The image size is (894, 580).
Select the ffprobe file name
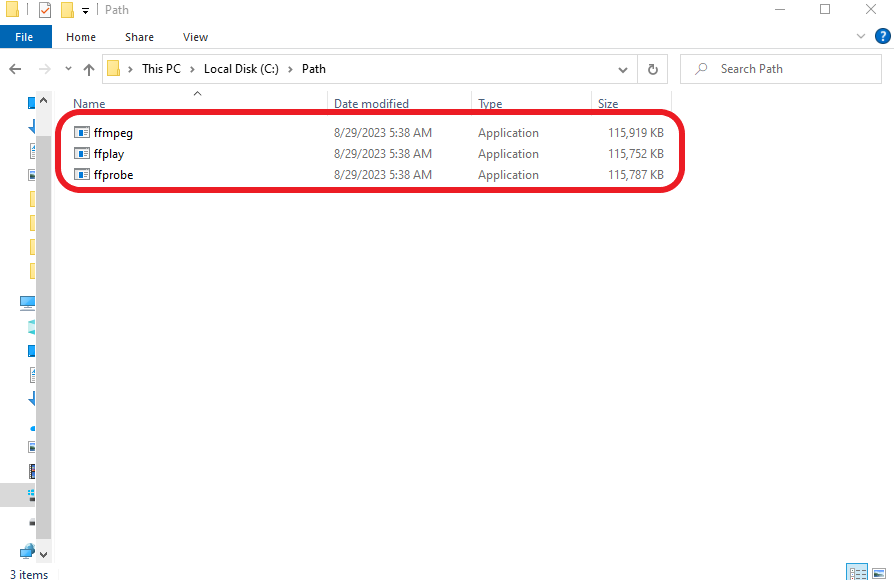click(x=113, y=175)
